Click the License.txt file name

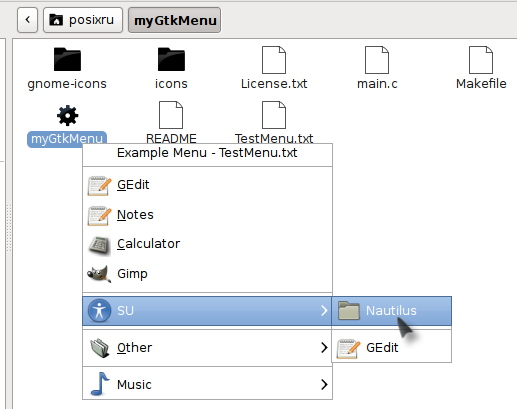[x=274, y=84]
